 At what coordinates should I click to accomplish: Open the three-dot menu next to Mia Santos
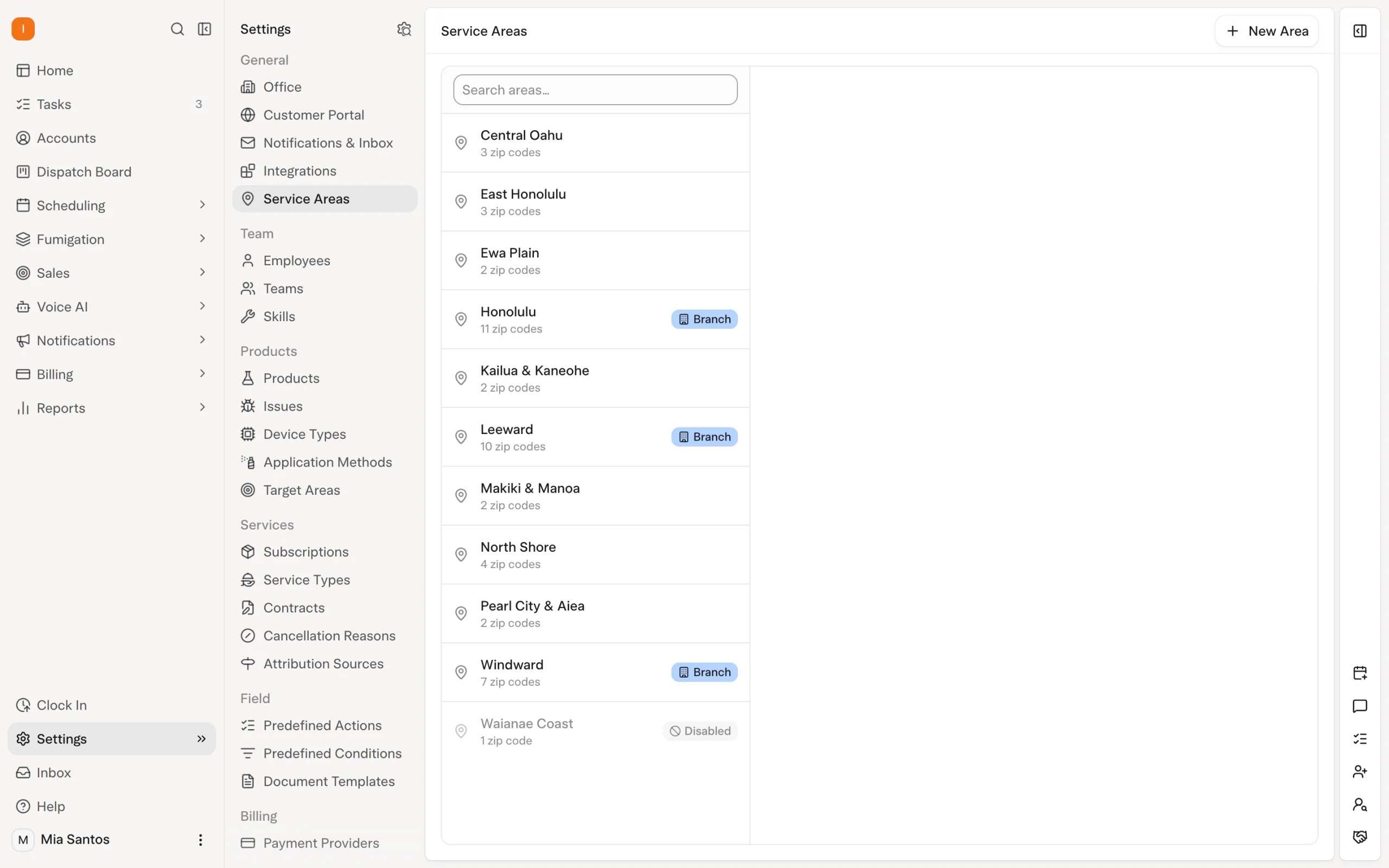(x=200, y=840)
